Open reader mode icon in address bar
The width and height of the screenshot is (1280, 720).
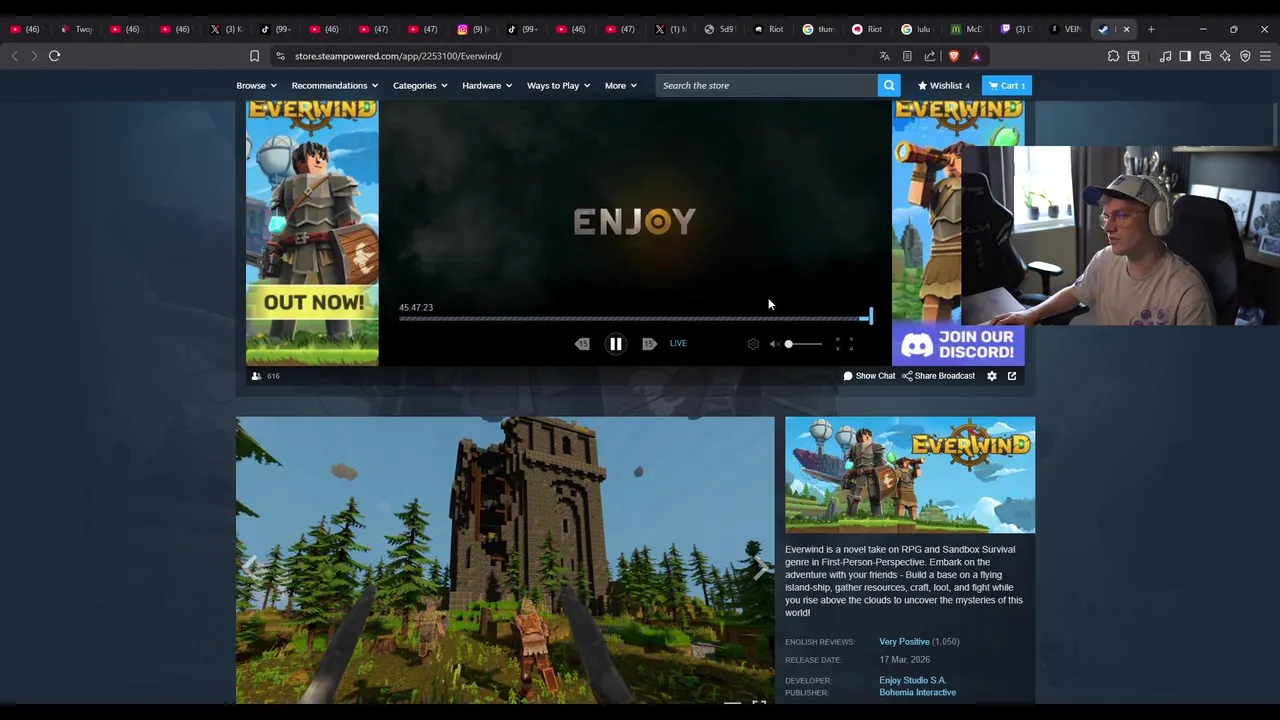907,56
